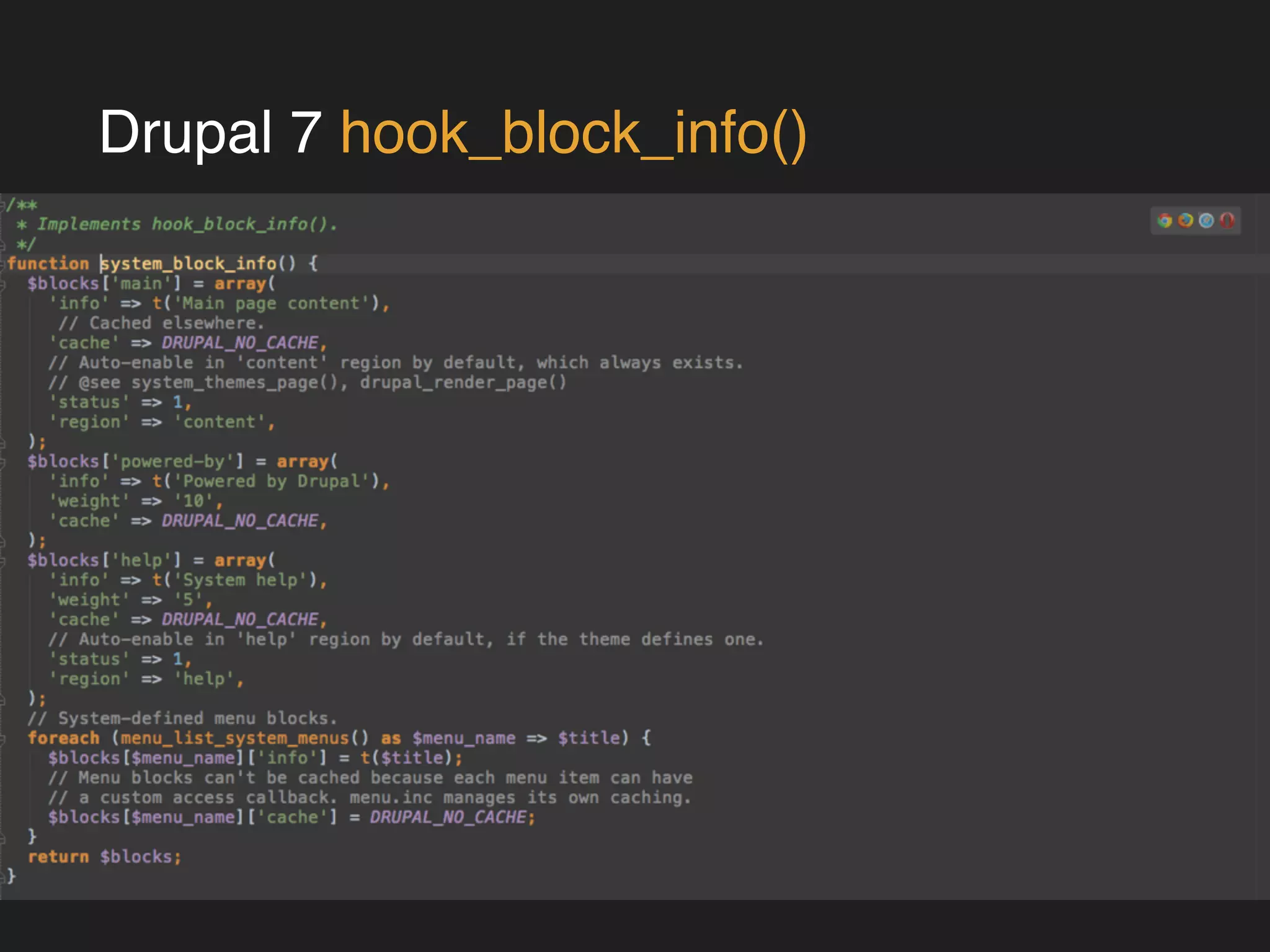Click comment 'Implements hook_block_info().'
Image resolution: width=1270 pixels, height=952 pixels.
(187, 224)
